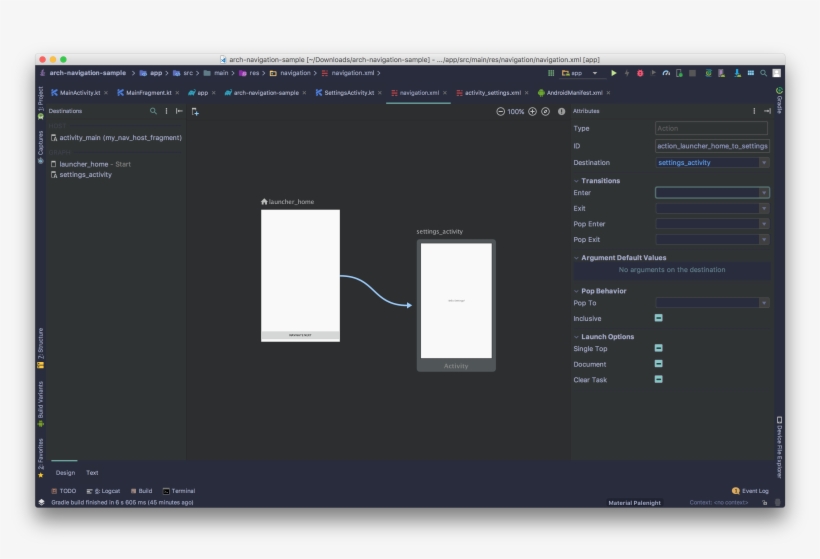Open the SDK Manager download icon
The image size is (820, 559).
point(737,73)
